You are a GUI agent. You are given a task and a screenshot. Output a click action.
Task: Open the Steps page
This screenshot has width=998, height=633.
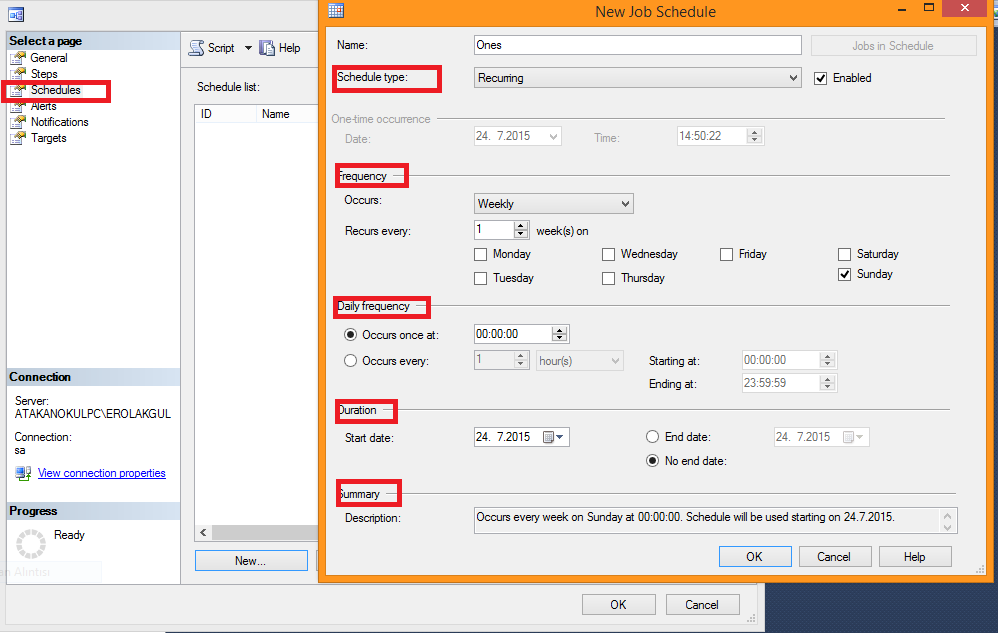pyautogui.click(x=44, y=74)
